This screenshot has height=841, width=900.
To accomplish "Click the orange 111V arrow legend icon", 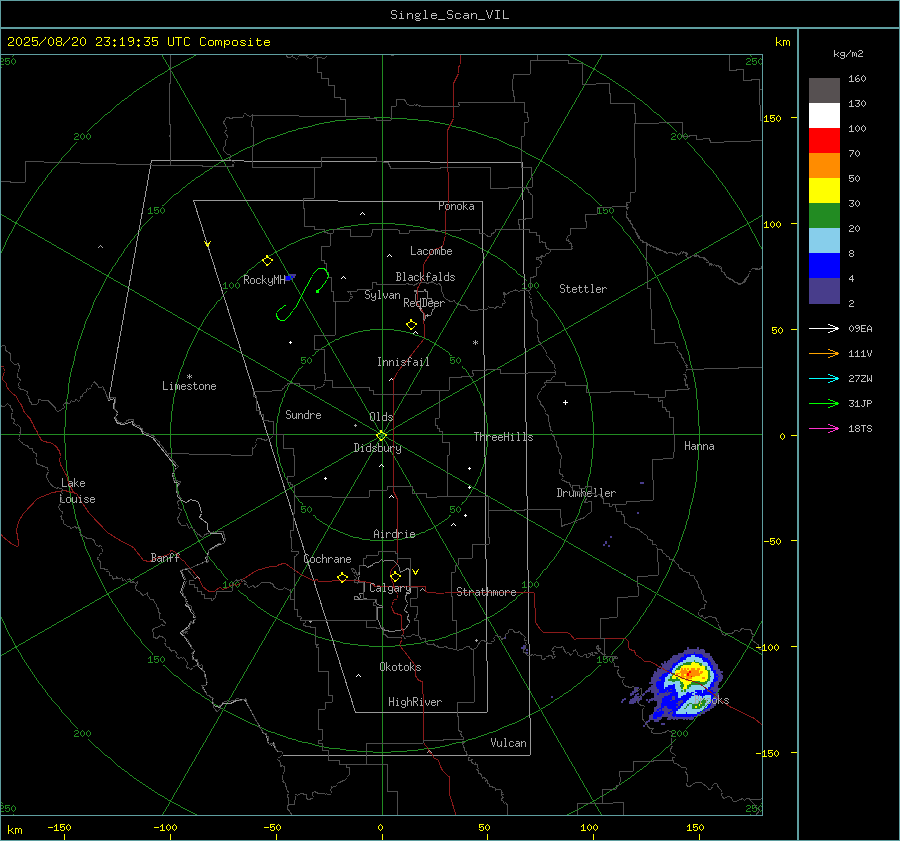I will point(824,354).
